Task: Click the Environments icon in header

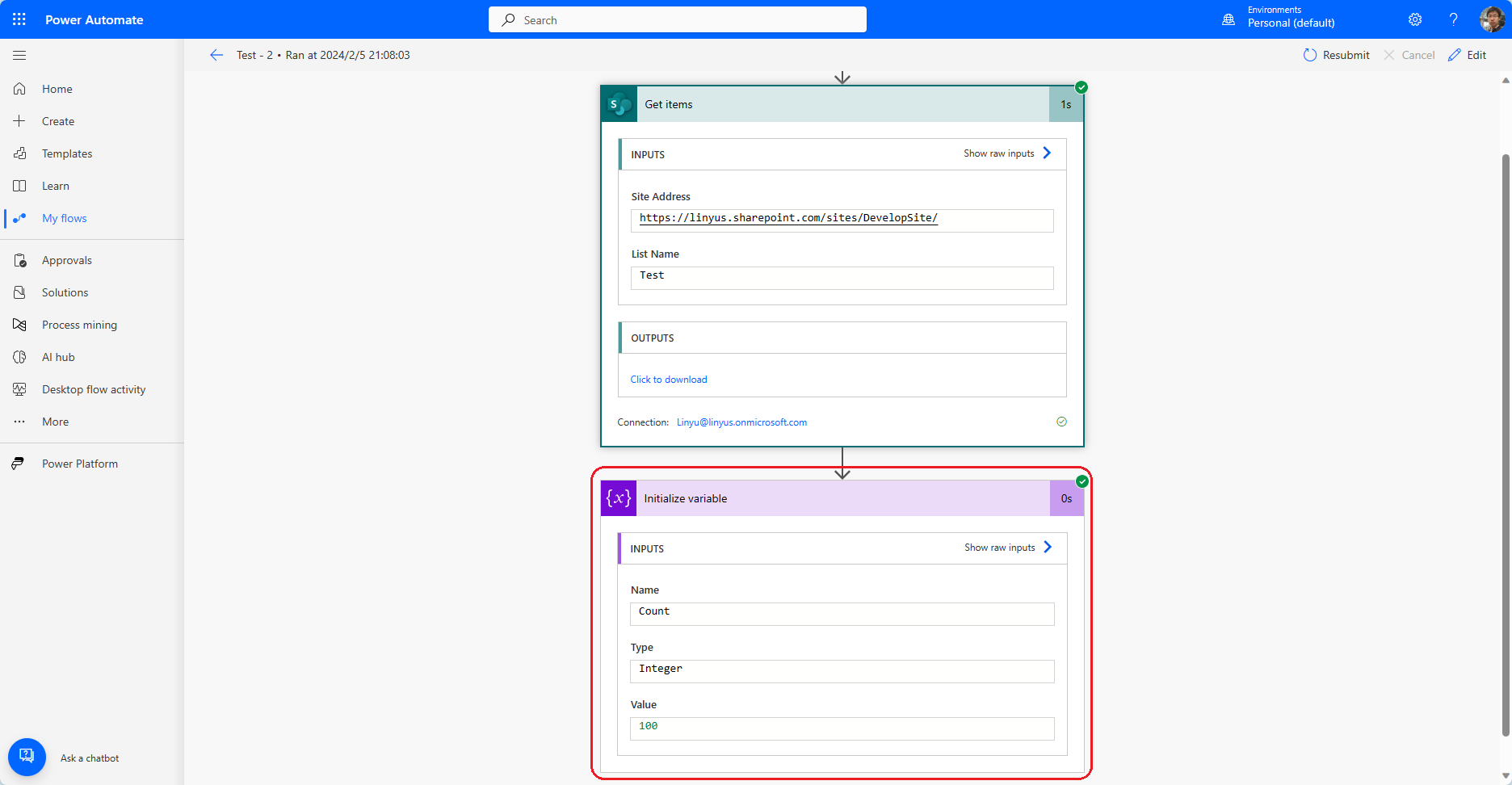Action: [x=1228, y=19]
